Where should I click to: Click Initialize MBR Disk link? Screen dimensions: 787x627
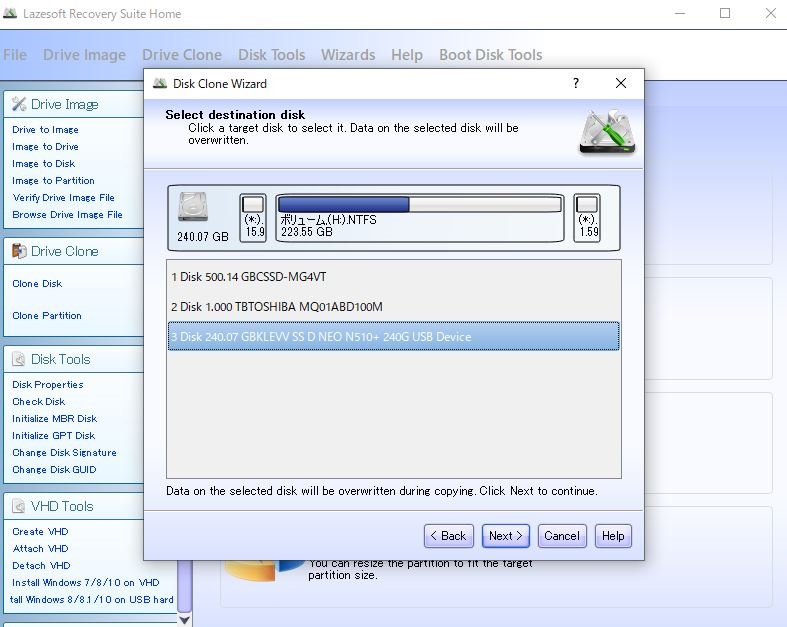point(54,419)
